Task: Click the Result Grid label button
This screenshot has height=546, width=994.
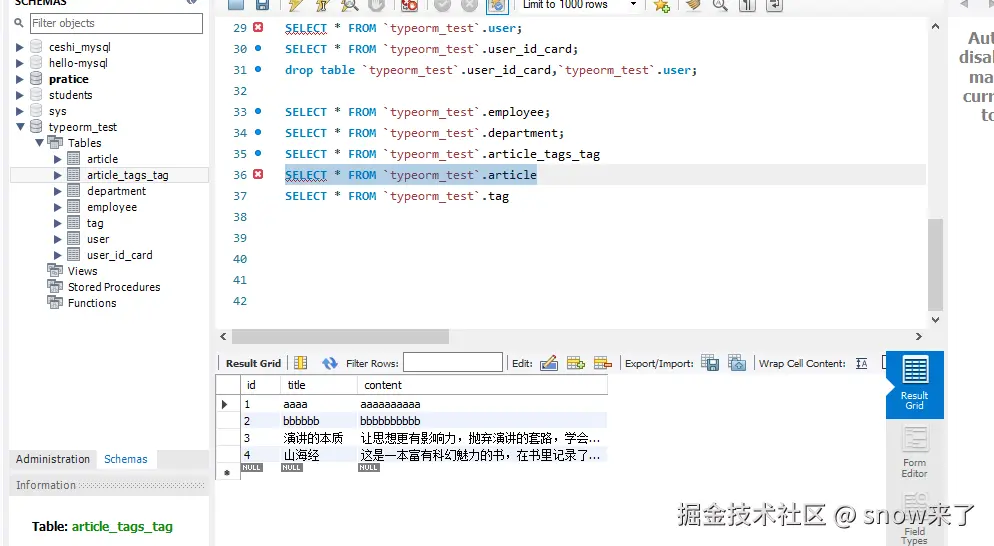Action: click(x=253, y=363)
